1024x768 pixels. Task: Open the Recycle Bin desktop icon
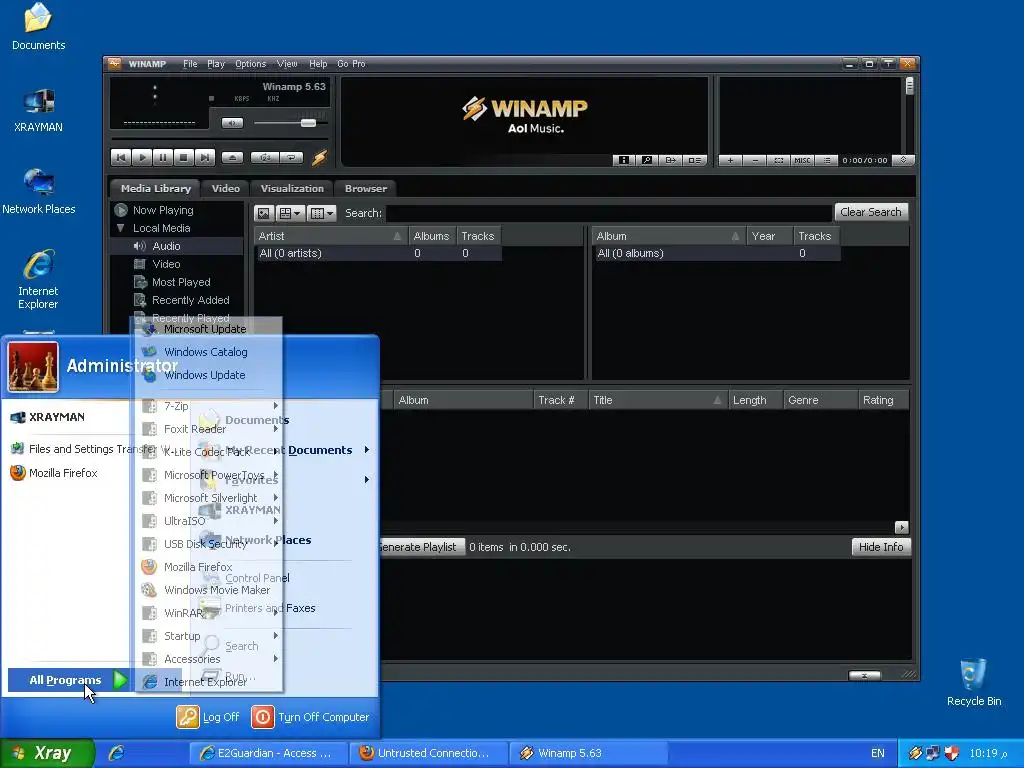pos(974,682)
